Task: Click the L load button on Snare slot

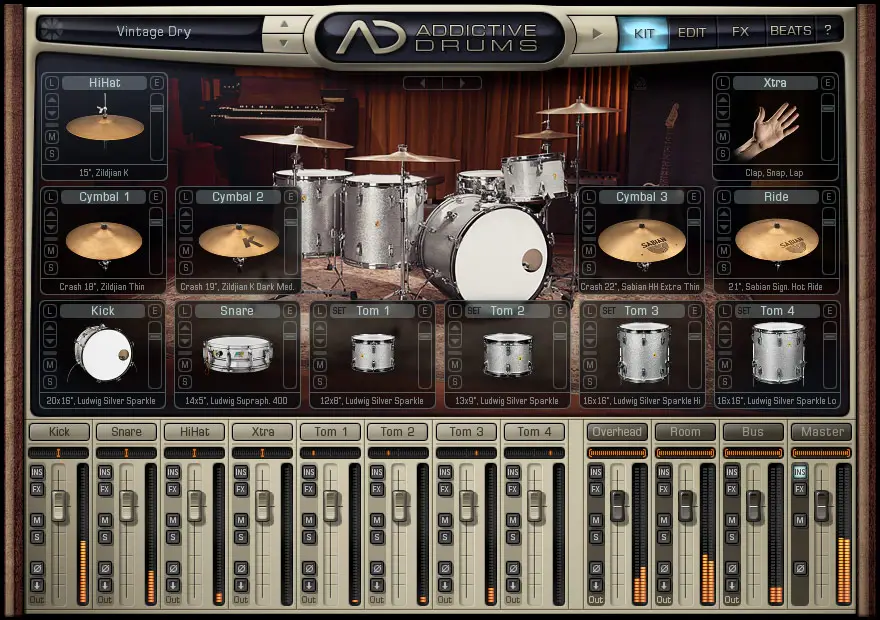Action: pyautogui.click(x=185, y=311)
